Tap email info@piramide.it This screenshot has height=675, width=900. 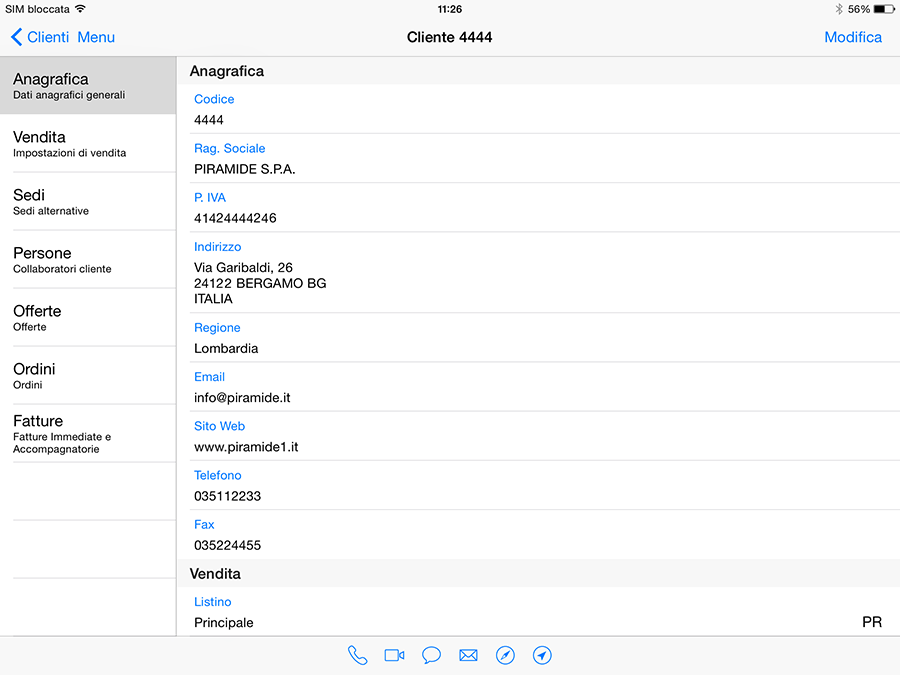pyautogui.click(x=242, y=398)
